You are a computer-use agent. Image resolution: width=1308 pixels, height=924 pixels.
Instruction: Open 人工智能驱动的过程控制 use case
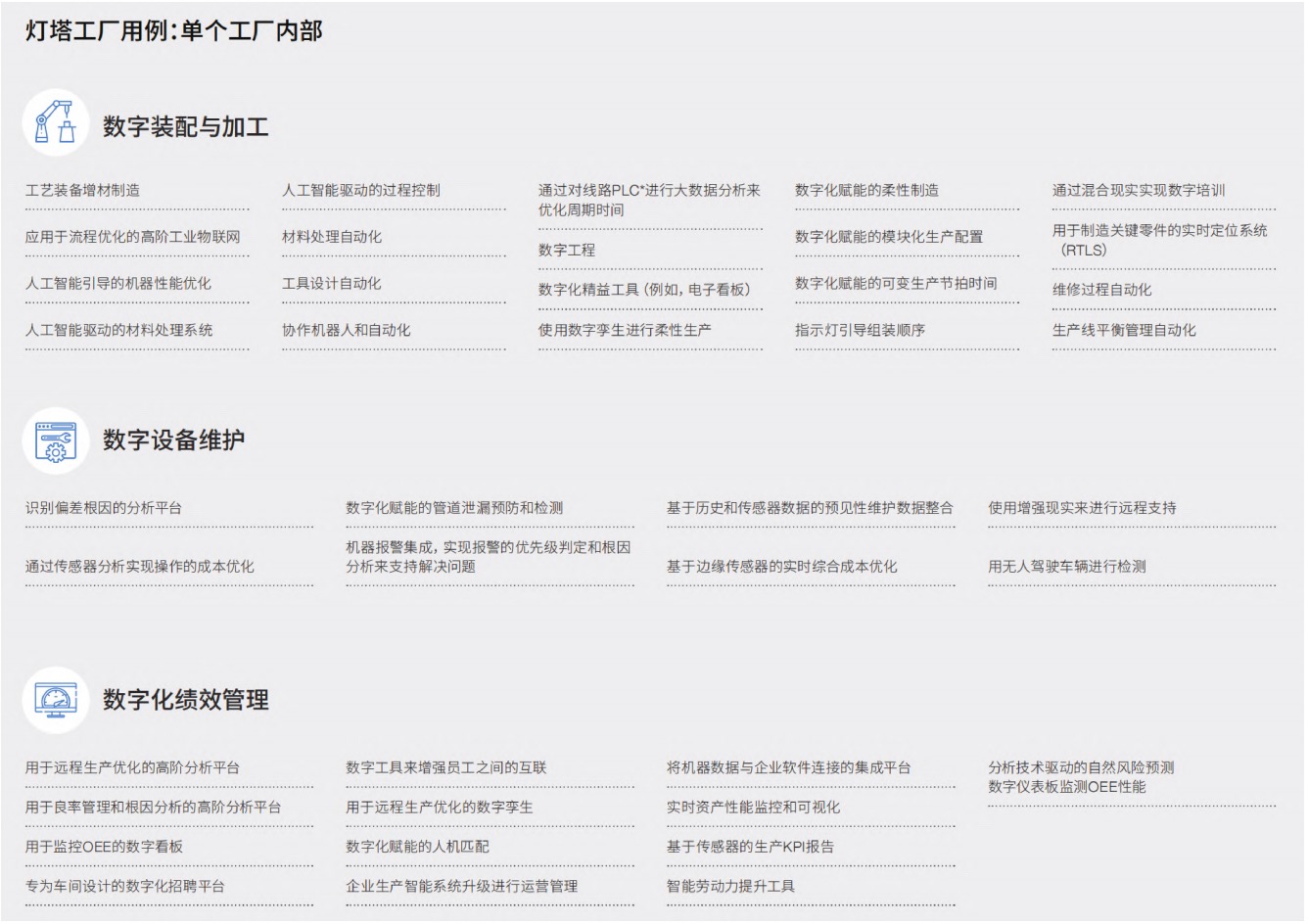click(x=360, y=190)
